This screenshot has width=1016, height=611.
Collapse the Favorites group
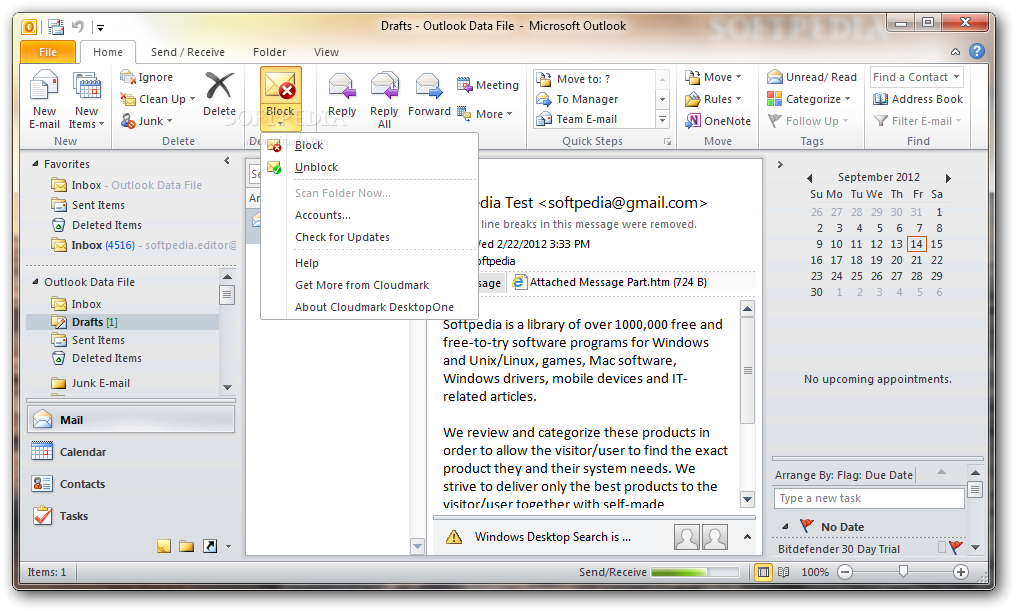click(36, 164)
